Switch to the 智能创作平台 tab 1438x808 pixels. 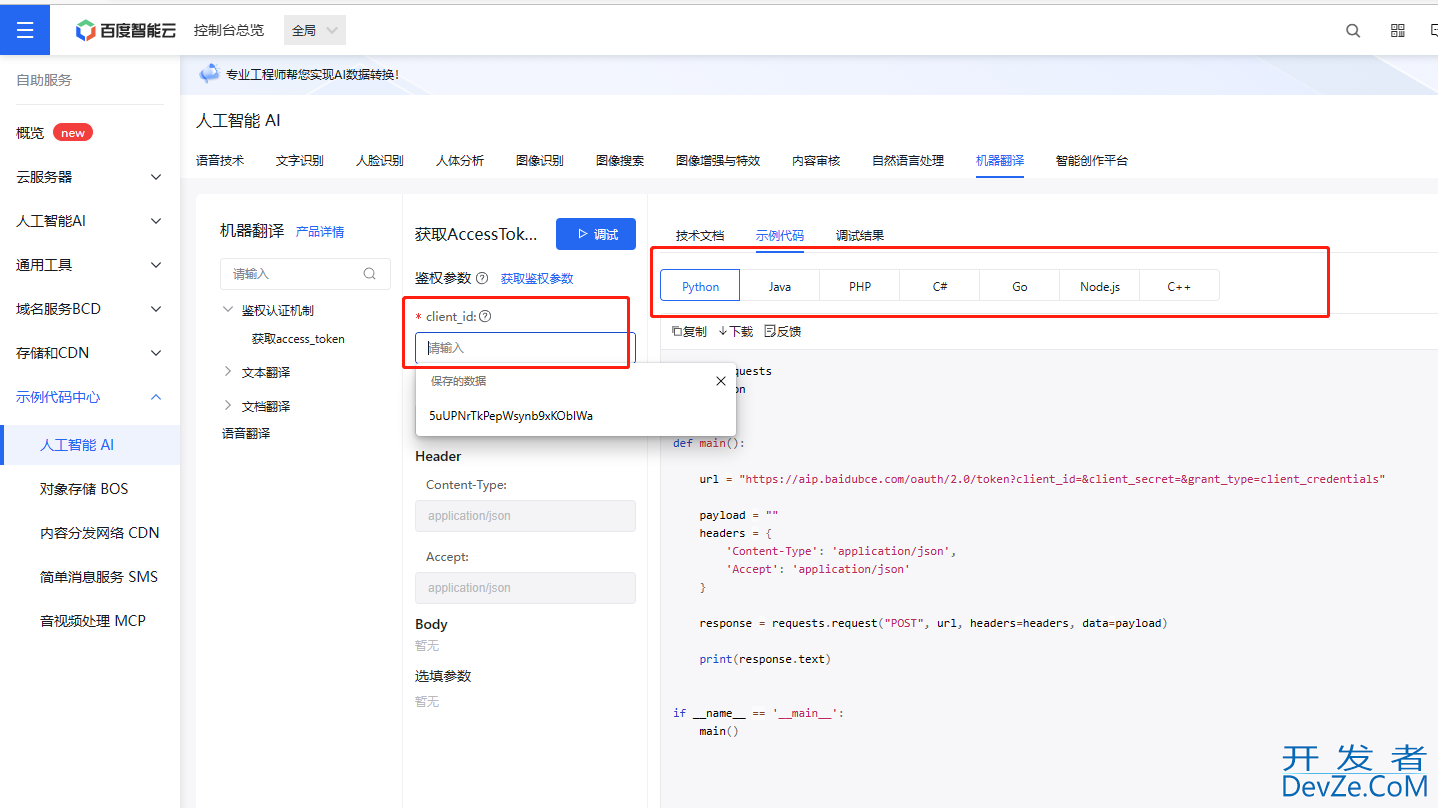pyautogui.click(x=1092, y=160)
